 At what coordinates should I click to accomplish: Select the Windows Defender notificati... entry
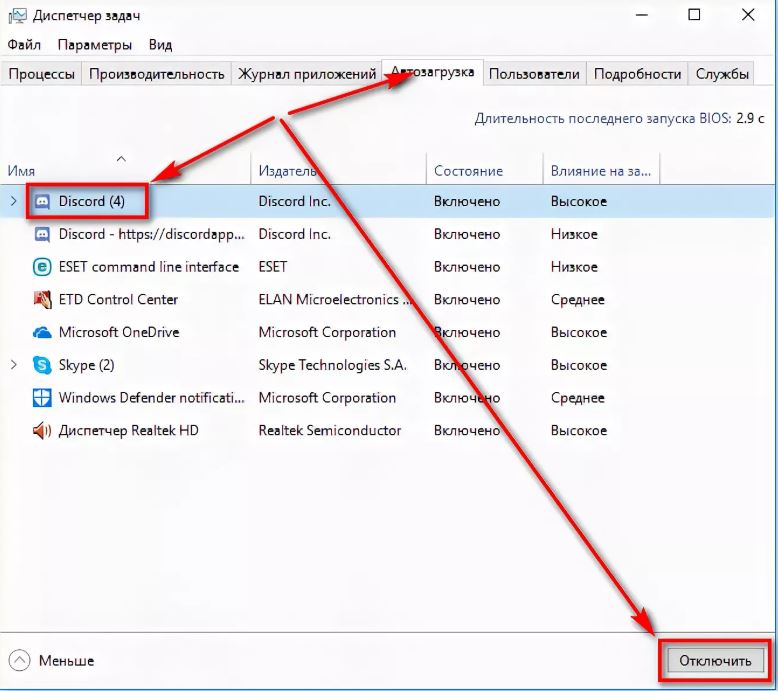pyautogui.click(x=152, y=398)
